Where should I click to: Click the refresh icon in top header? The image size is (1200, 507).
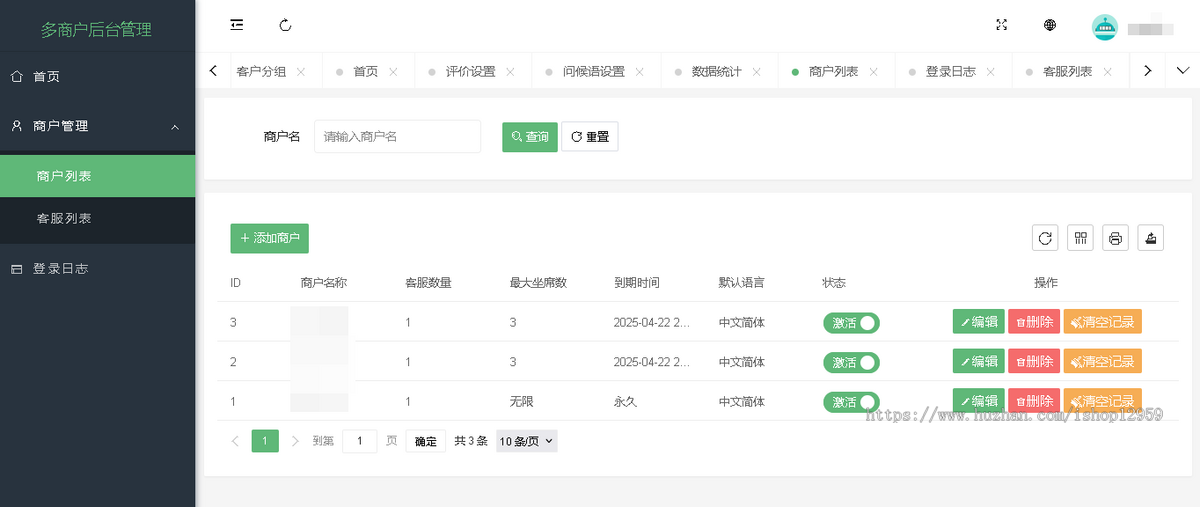pyautogui.click(x=285, y=25)
